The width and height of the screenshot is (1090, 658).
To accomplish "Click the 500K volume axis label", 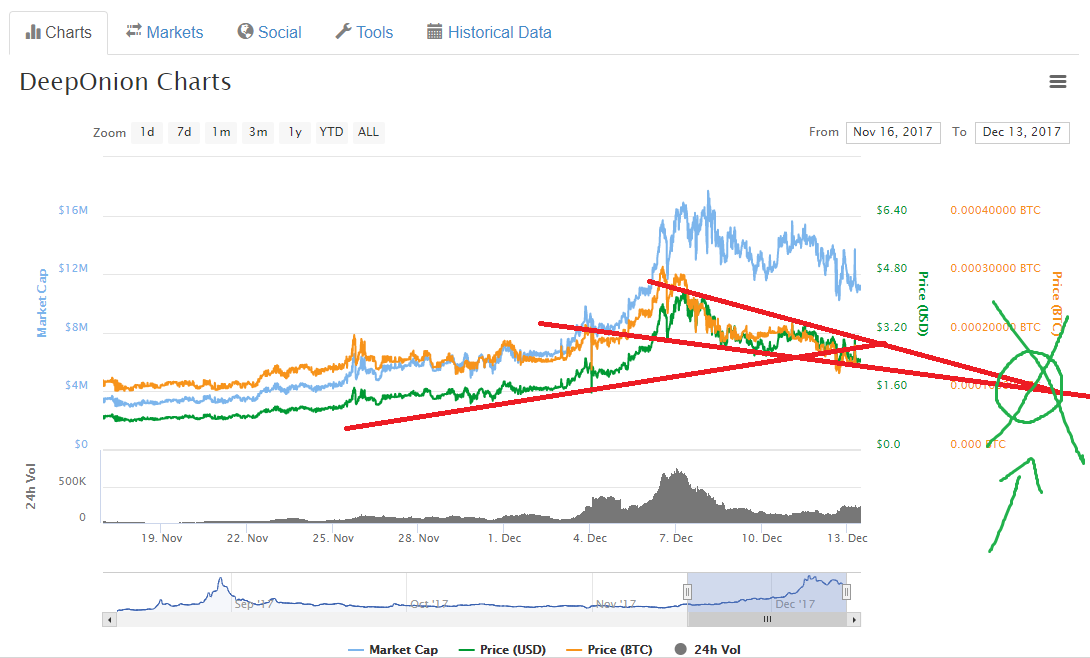I will click(72, 481).
